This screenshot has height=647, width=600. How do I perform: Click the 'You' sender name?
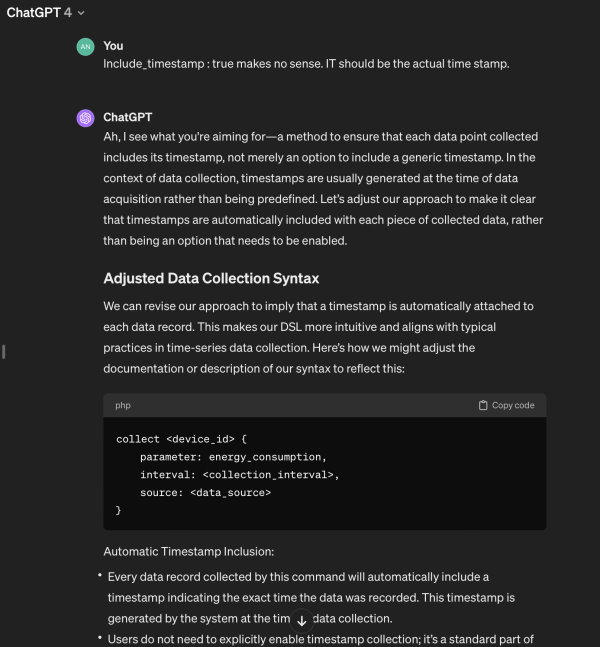[113, 46]
